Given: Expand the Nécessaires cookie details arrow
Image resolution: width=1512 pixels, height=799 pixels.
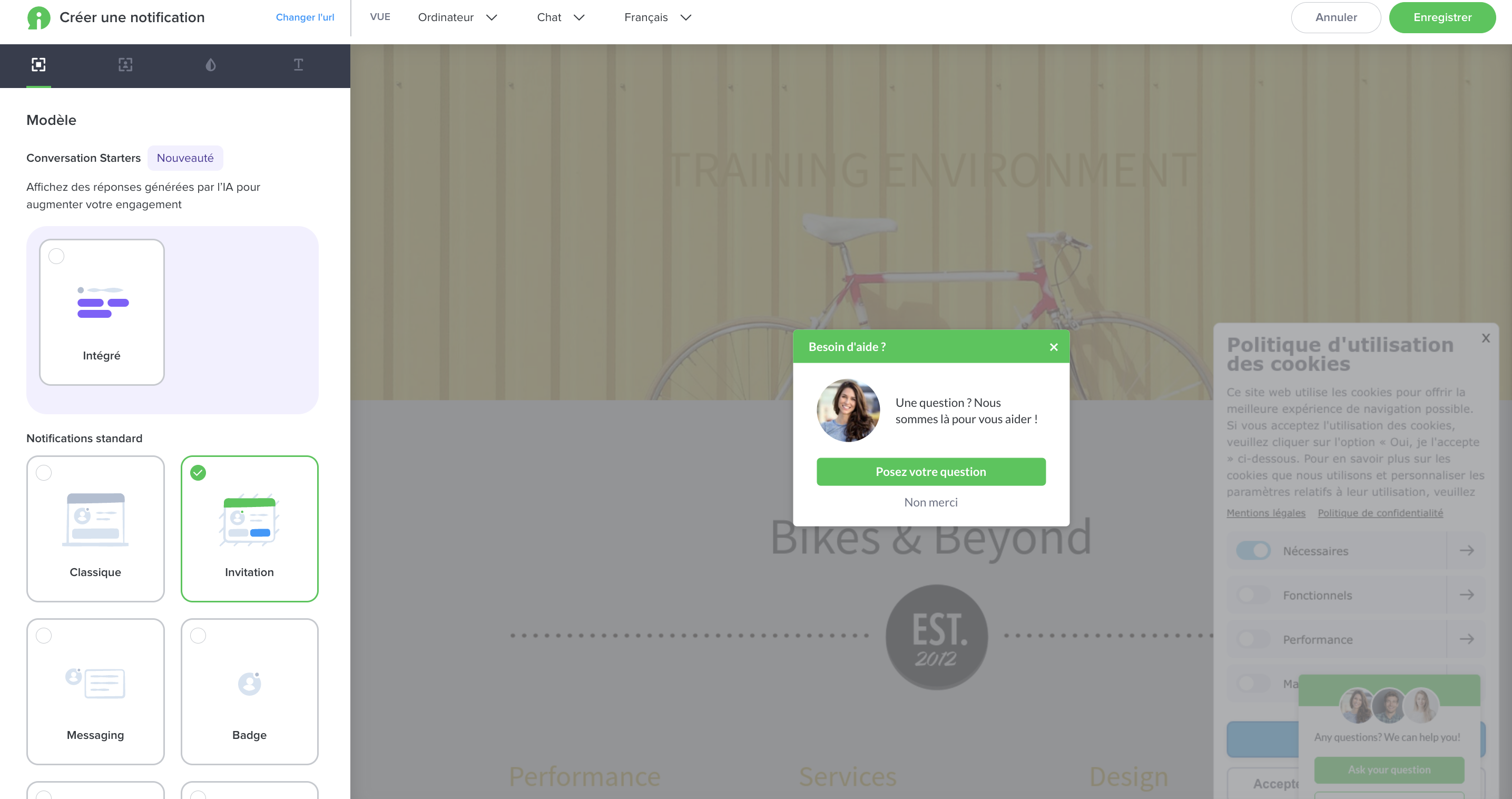Looking at the screenshot, I should pyautogui.click(x=1466, y=551).
